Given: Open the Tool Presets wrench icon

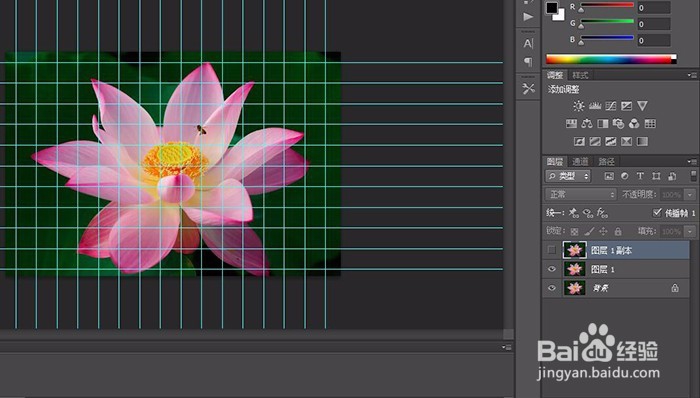Looking at the screenshot, I should click(528, 89).
